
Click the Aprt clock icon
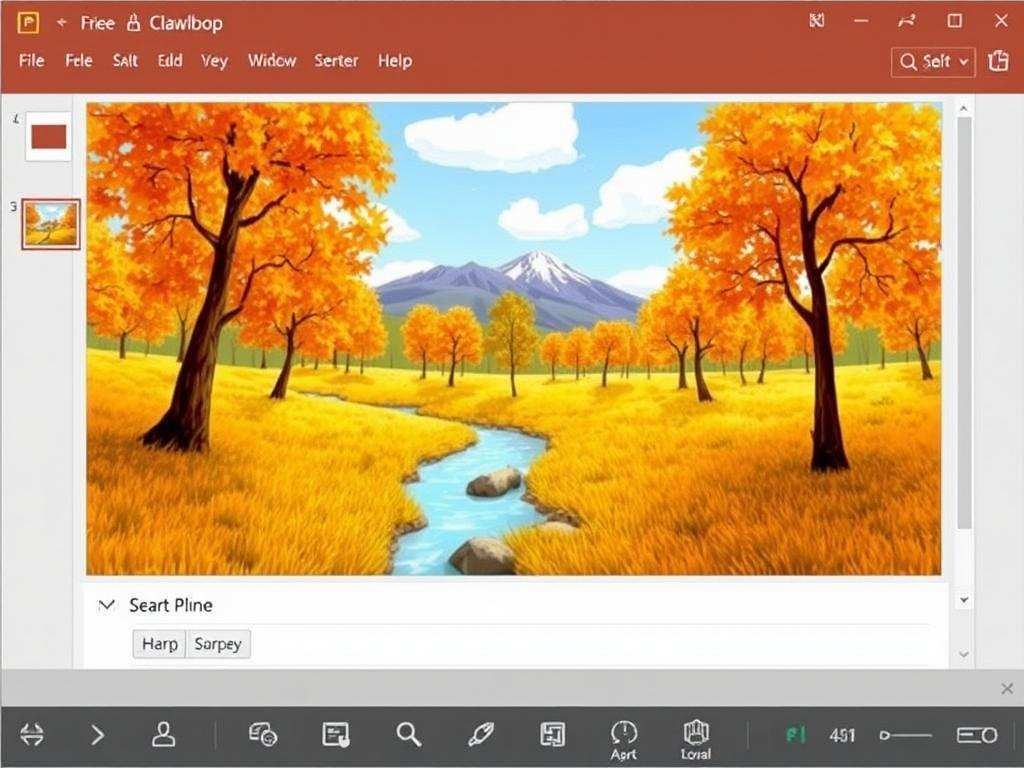[624, 740]
